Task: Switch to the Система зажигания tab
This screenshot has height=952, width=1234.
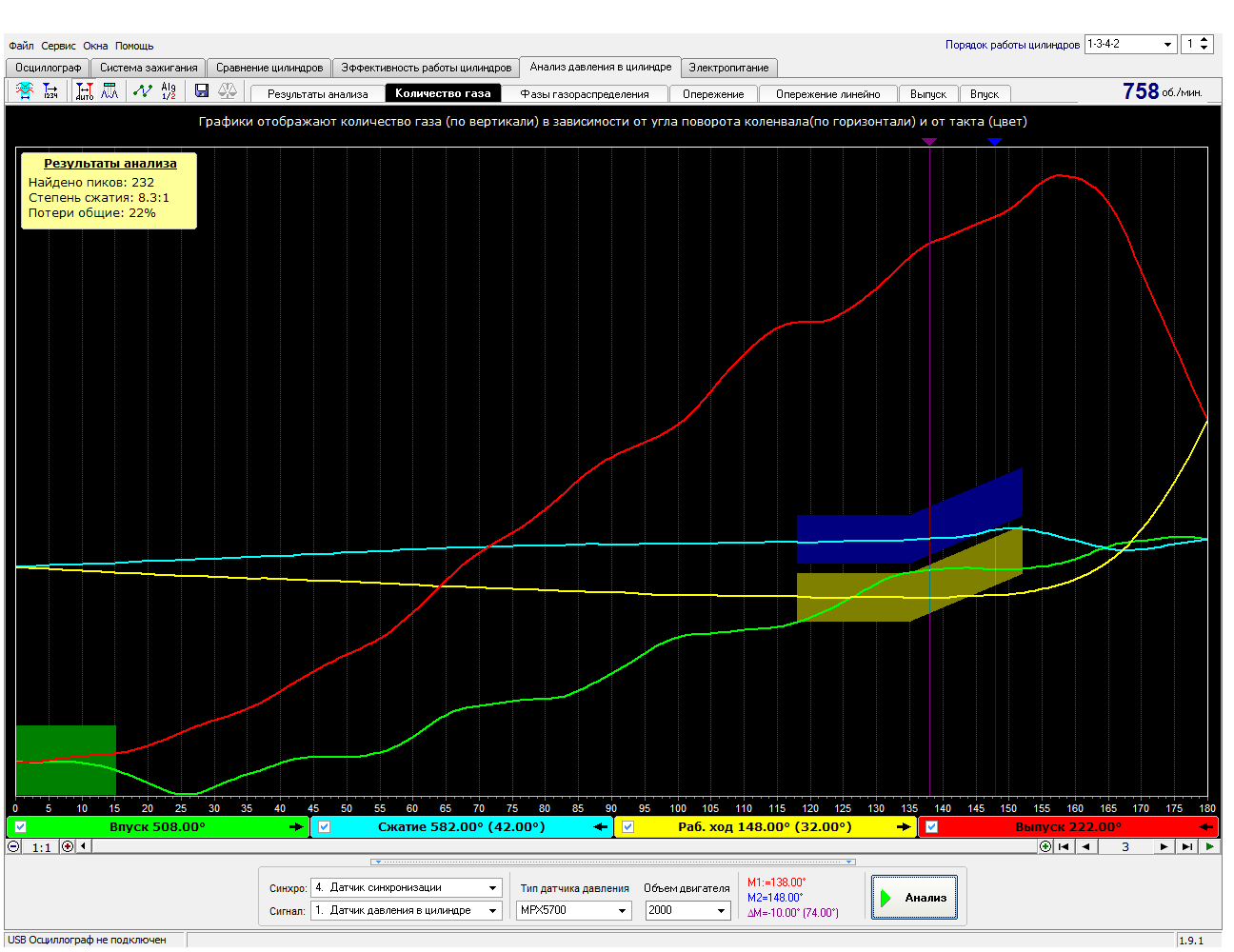Action: 149,68
